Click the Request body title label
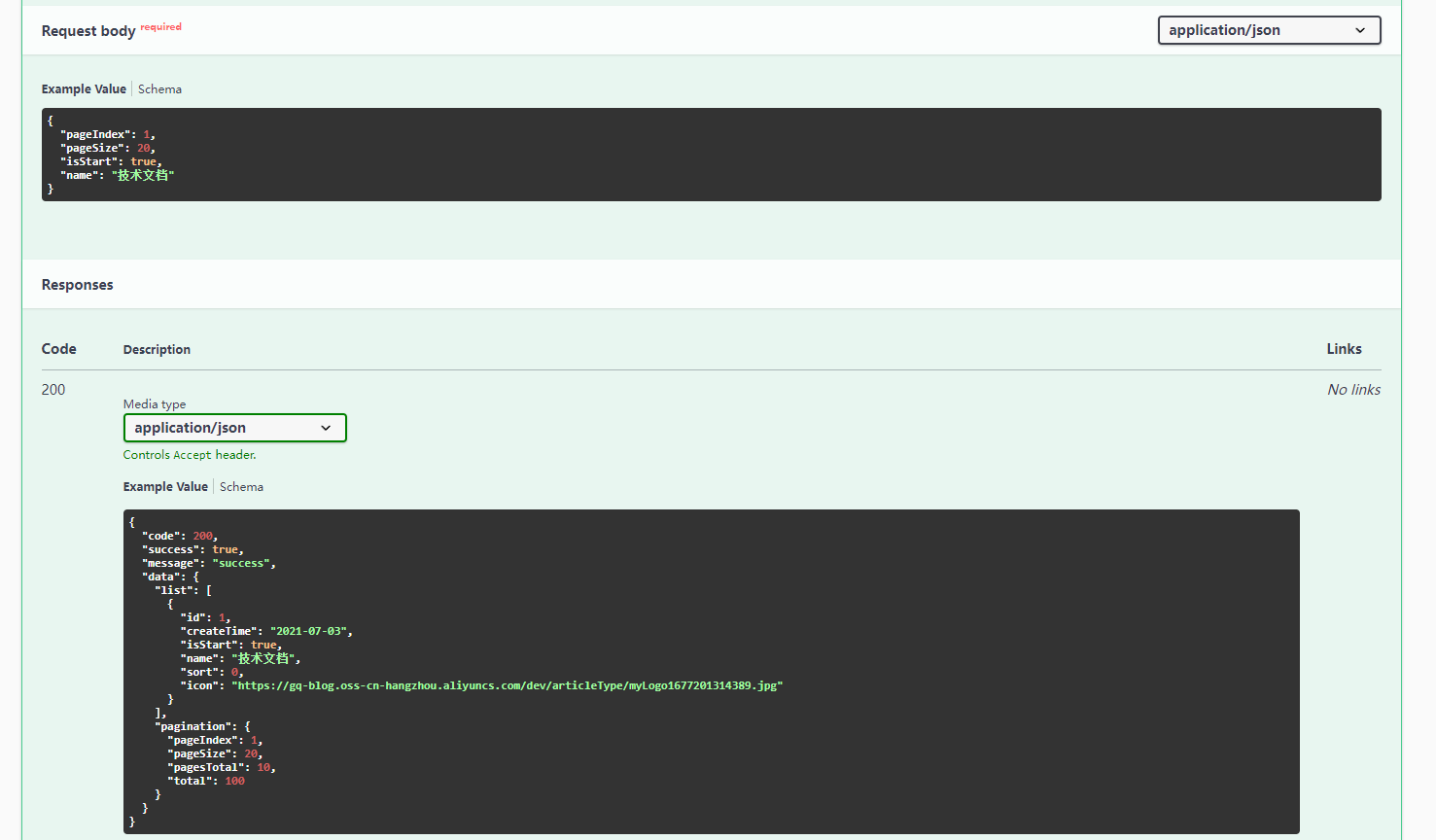The height and width of the screenshot is (840, 1436). tap(88, 31)
